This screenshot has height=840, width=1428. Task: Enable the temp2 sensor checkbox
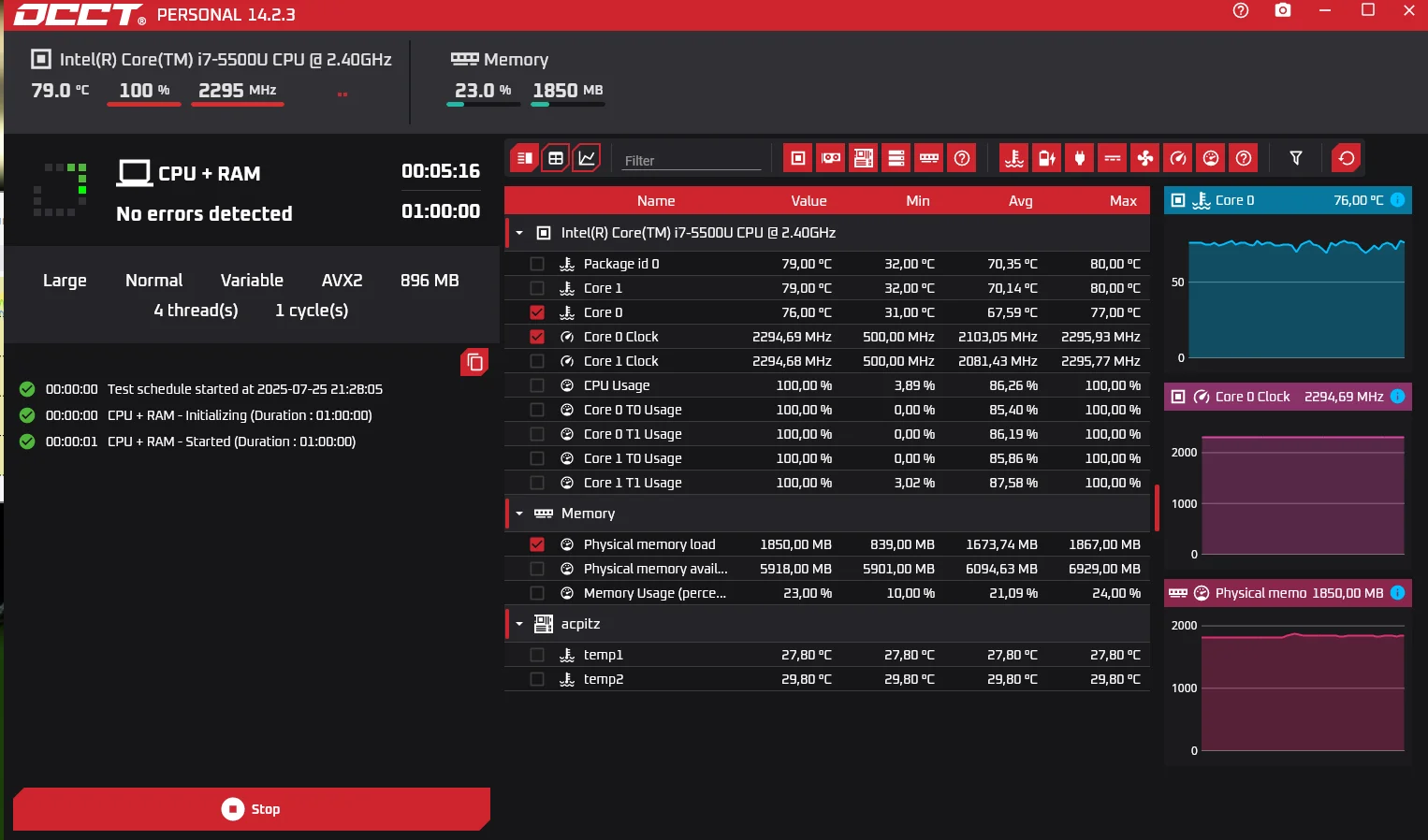pos(537,679)
